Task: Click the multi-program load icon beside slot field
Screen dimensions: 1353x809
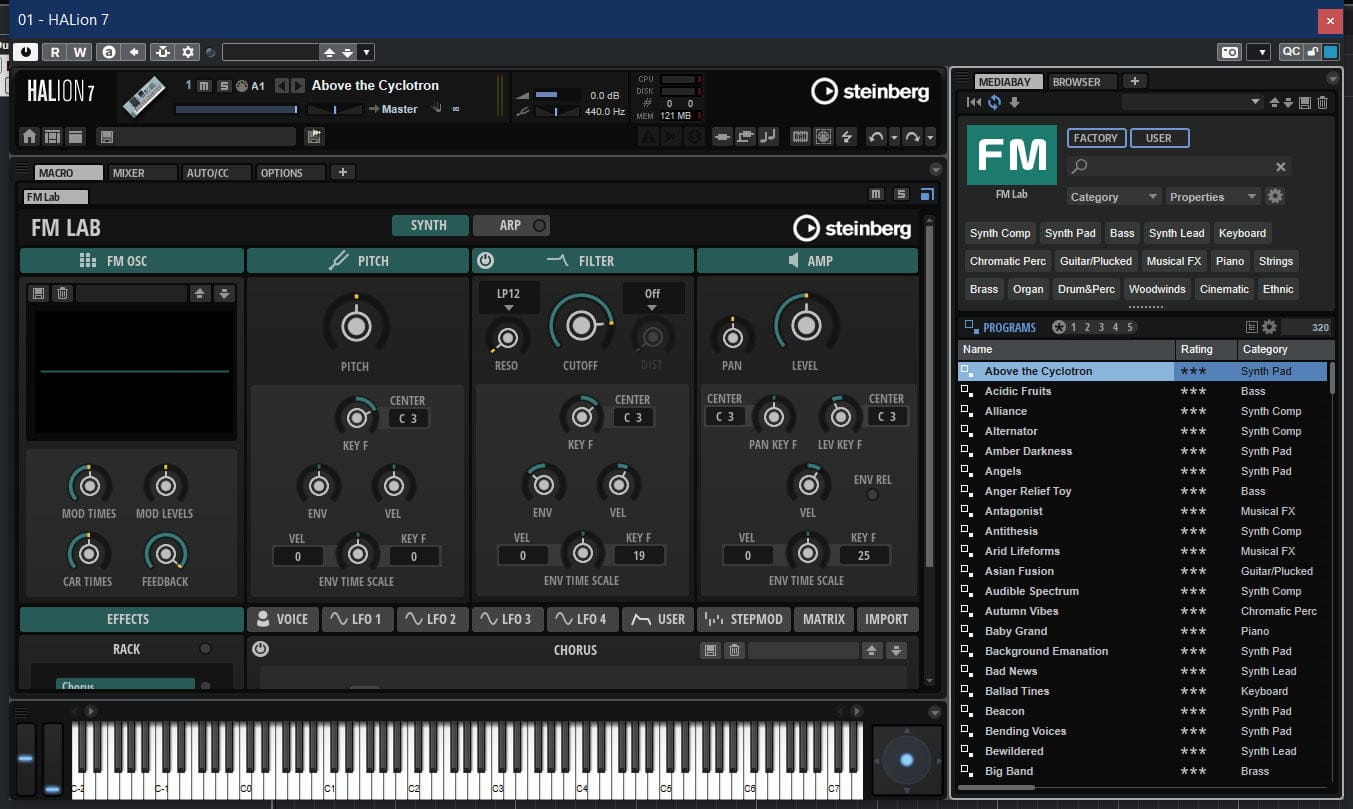Action: 315,137
